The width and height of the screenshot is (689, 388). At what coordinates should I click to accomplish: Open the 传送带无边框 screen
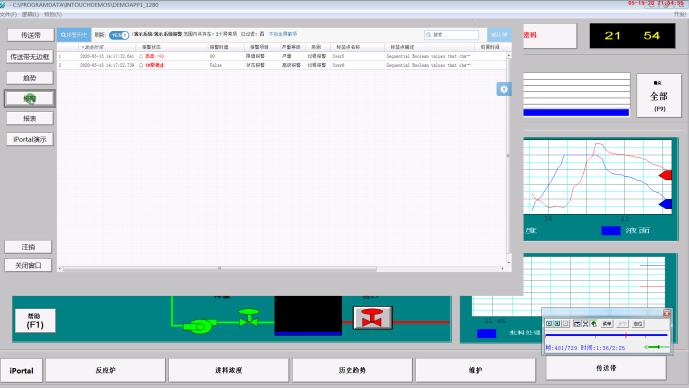point(30,57)
